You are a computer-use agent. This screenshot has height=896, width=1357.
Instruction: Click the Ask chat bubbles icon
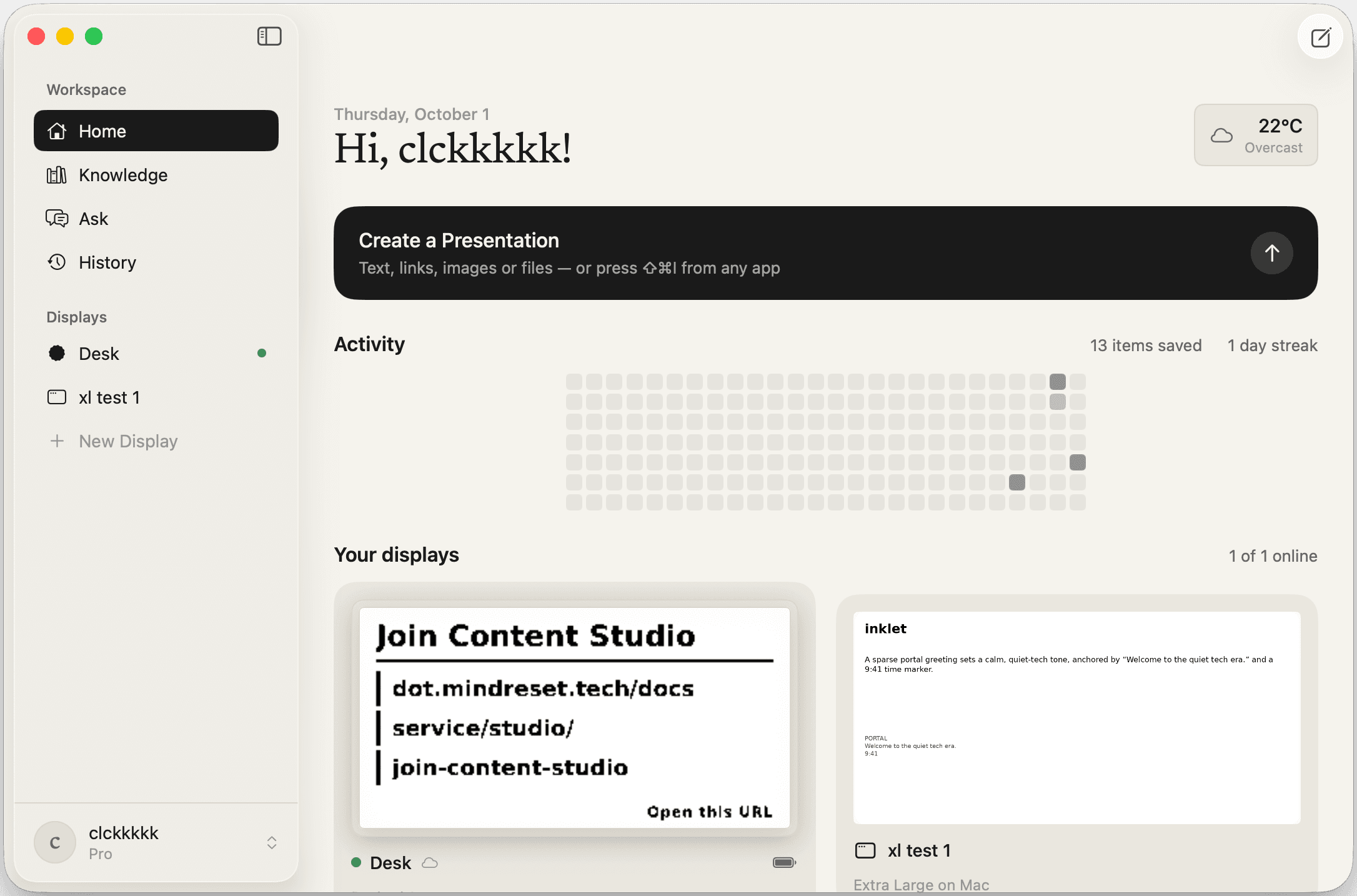pos(57,219)
